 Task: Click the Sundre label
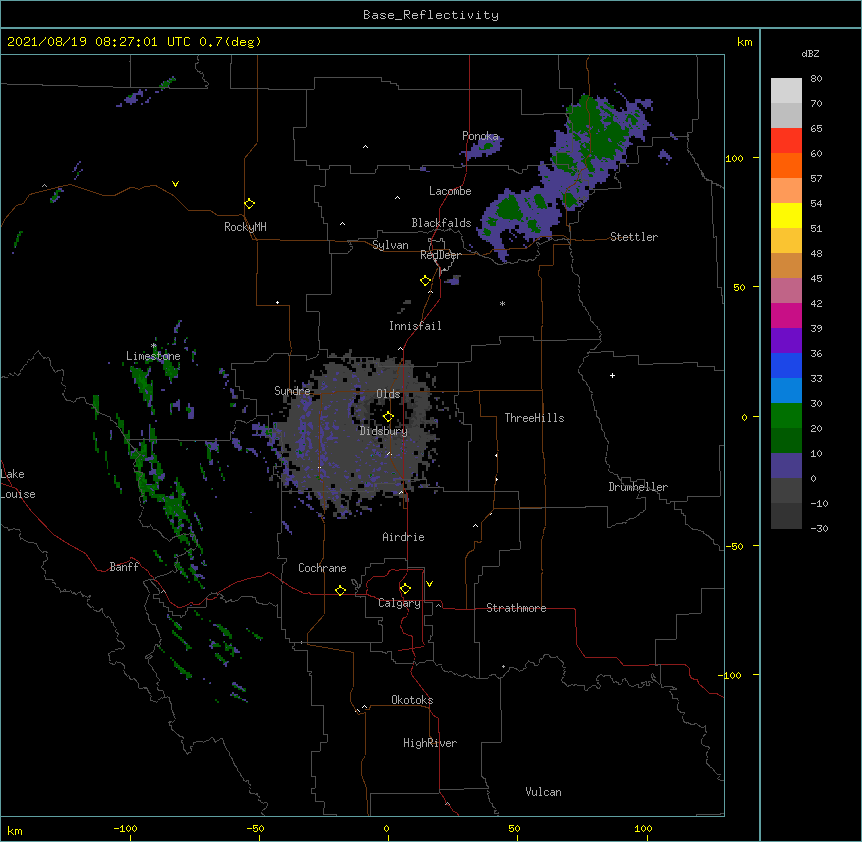pos(292,391)
